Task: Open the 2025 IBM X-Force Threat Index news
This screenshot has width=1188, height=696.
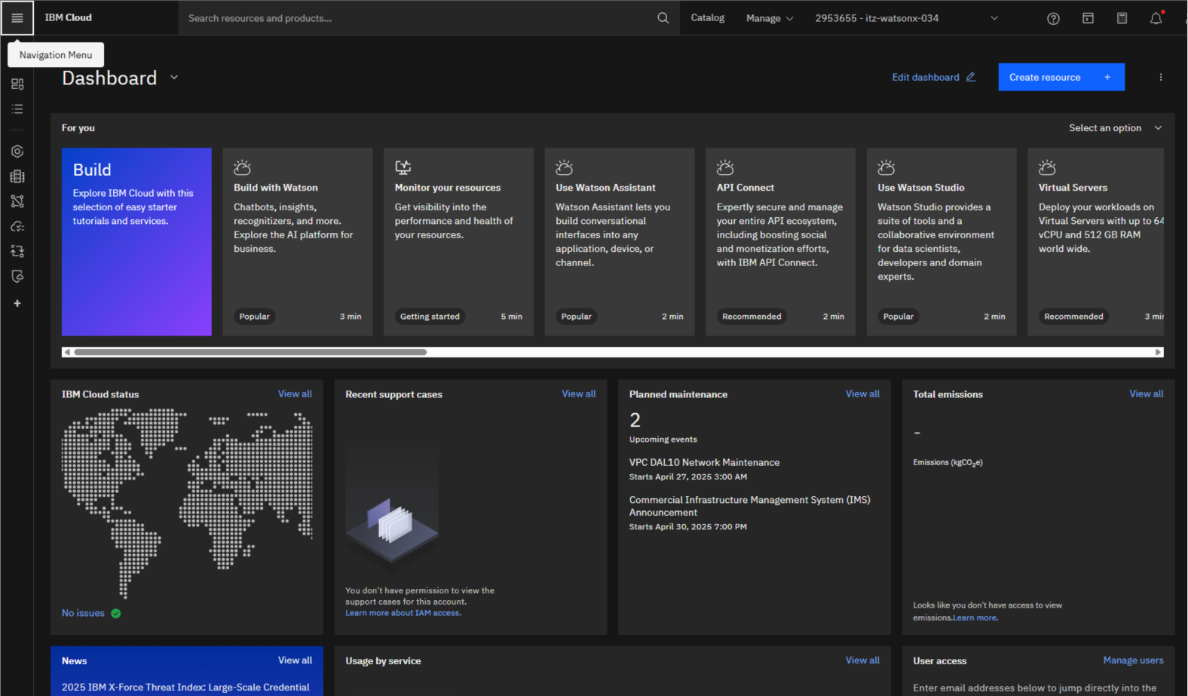Action: coord(186,687)
